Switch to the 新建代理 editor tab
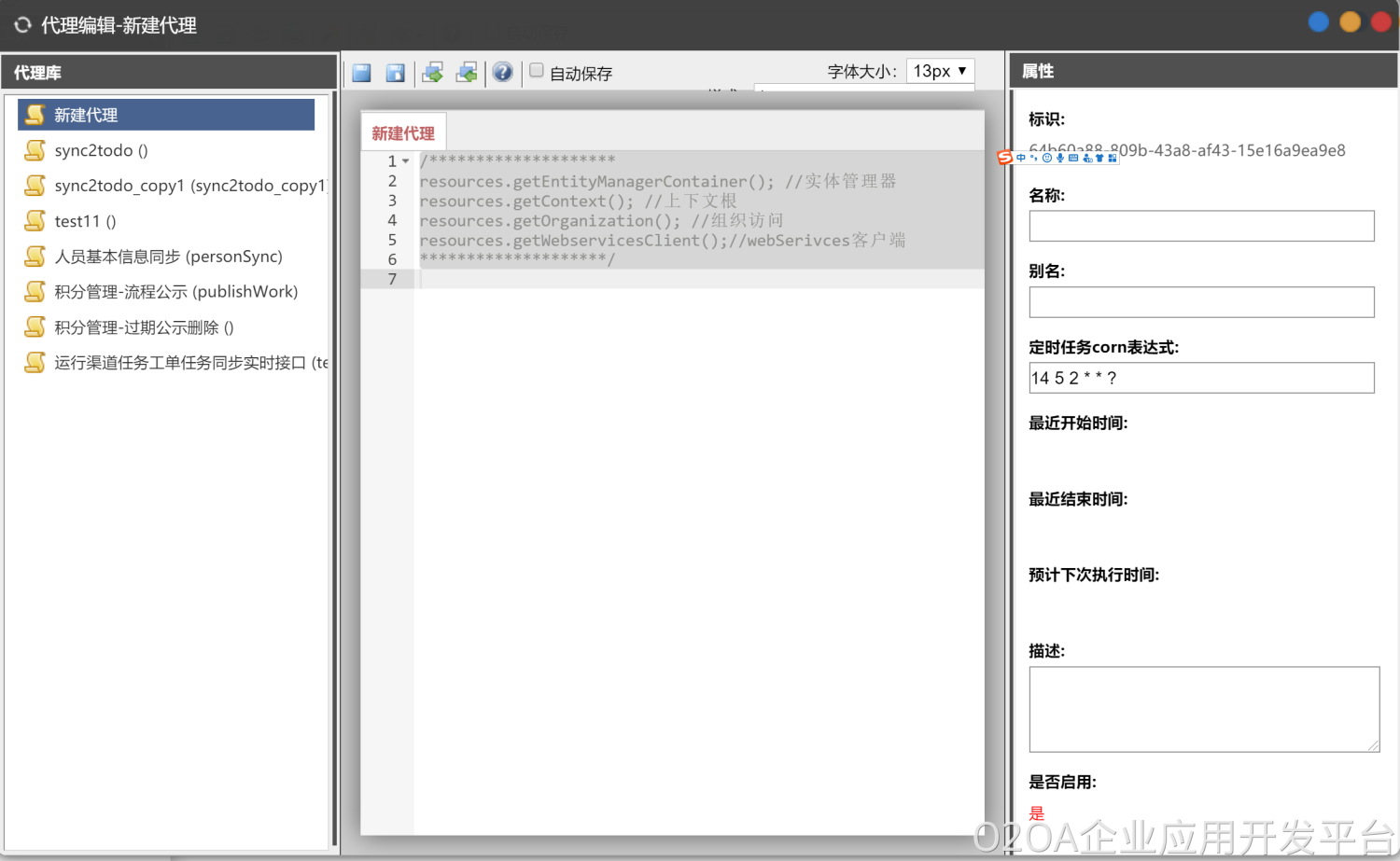Image resolution: width=1400 pixels, height=861 pixels. [x=403, y=133]
